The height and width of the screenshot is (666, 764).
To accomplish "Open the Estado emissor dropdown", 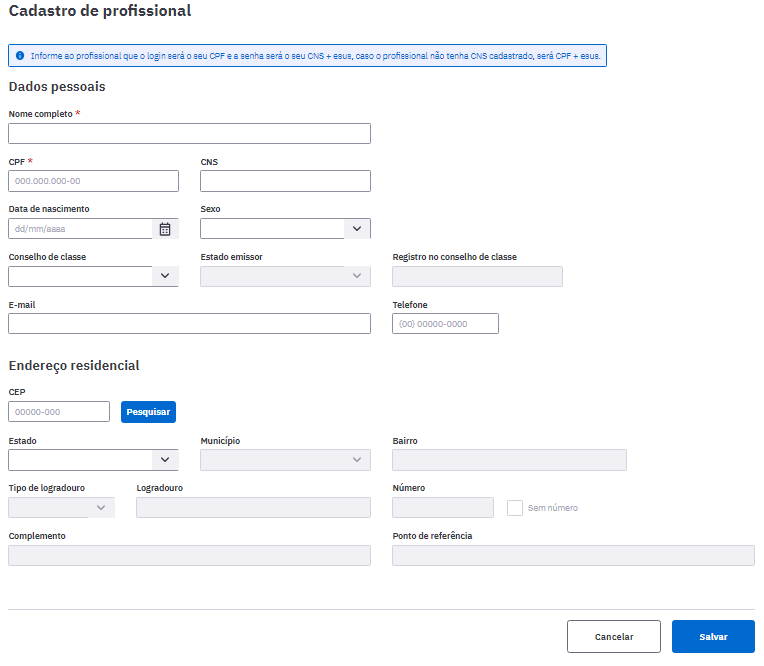I will pos(286,276).
